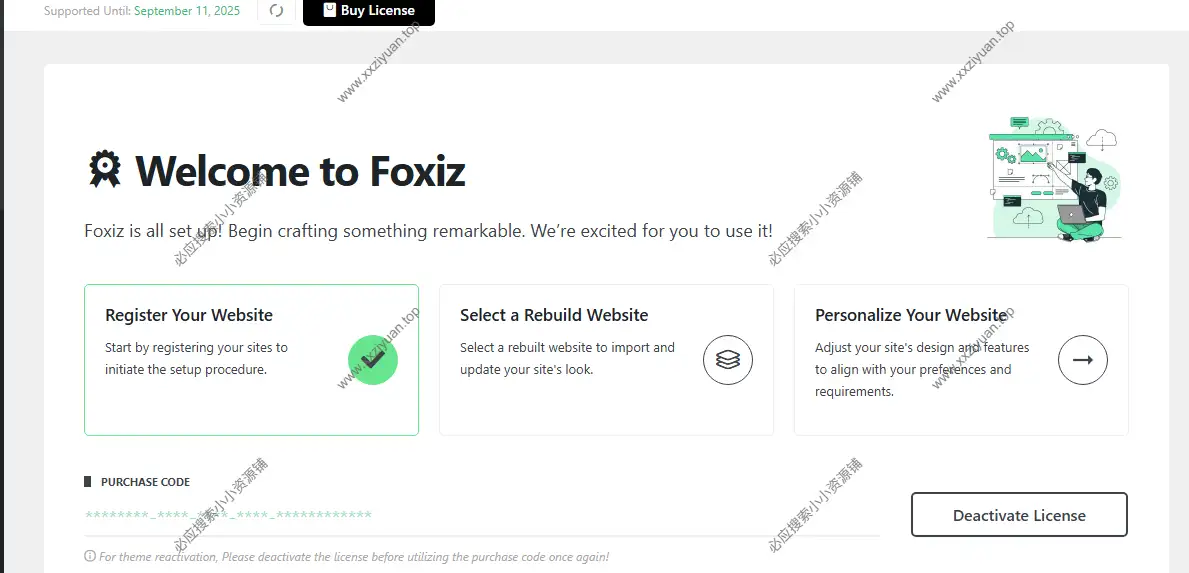Click the refresh license status icon

[277, 11]
